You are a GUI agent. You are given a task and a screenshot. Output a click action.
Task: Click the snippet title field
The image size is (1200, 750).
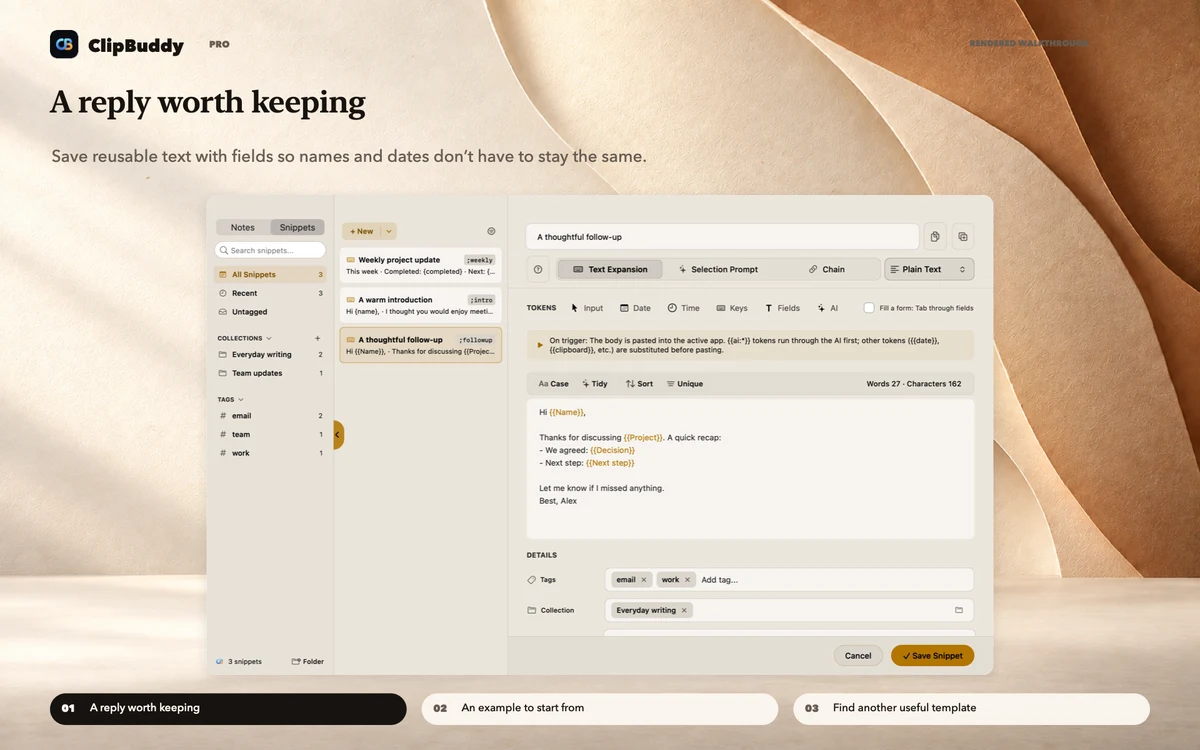click(x=722, y=237)
